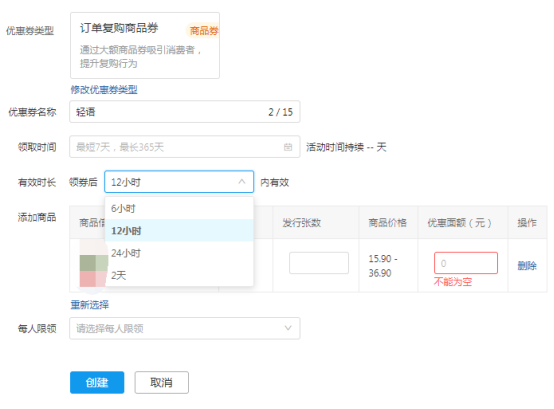Image resolution: width=554 pixels, height=409 pixels.
Task: Click the 领取时间 date range field
Action: [x=185, y=147]
